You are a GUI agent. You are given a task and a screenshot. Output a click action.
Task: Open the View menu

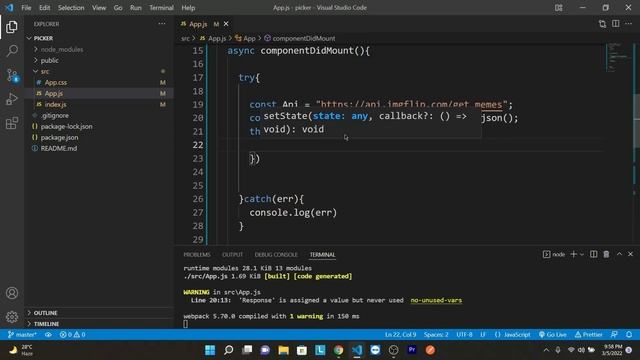coord(99,8)
